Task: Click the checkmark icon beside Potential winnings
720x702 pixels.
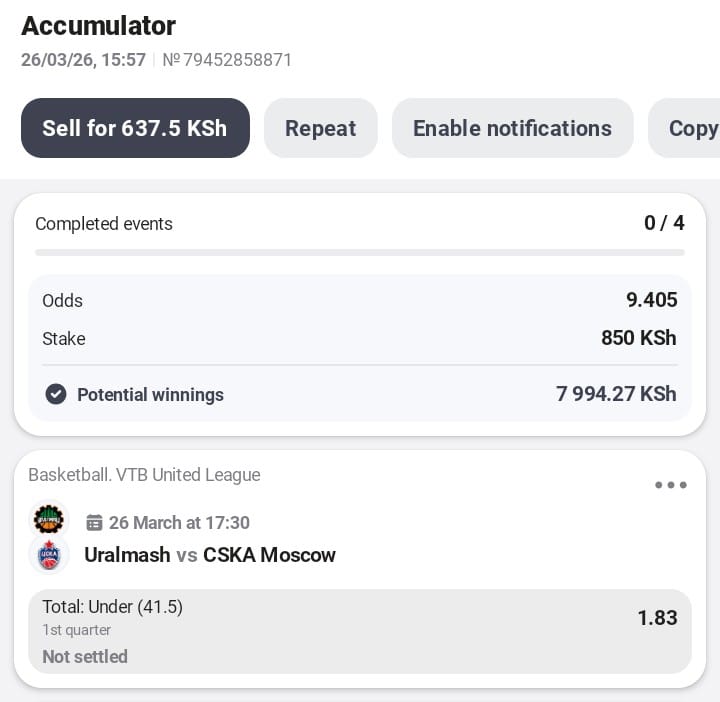Action: [56, 395]
